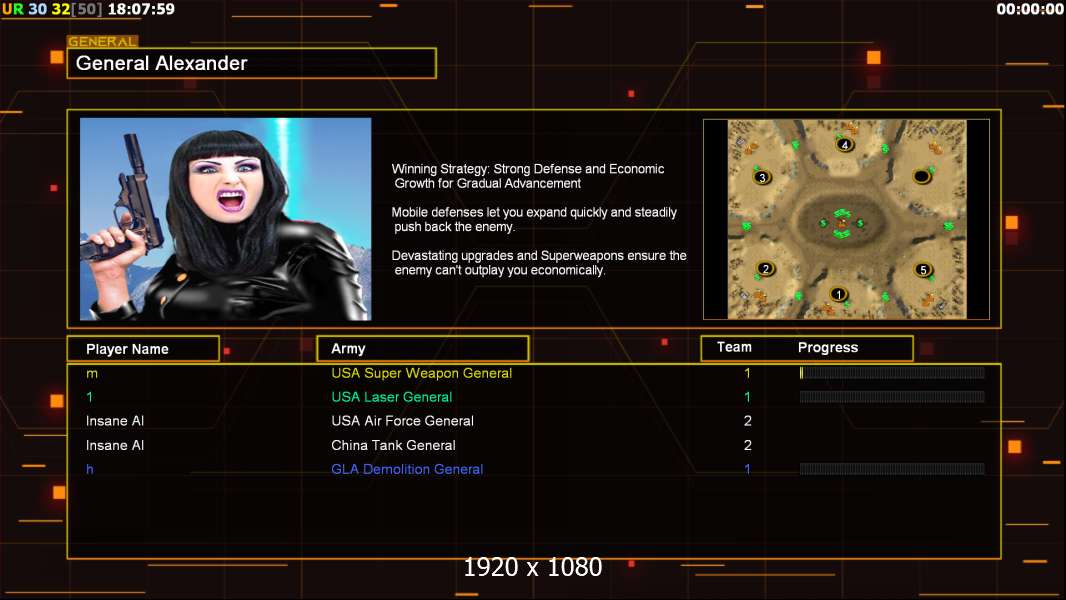The height and width of the screenshot is (600, 1066).
Task: Click the unnumbered black start marker on map
Action: 921,177
